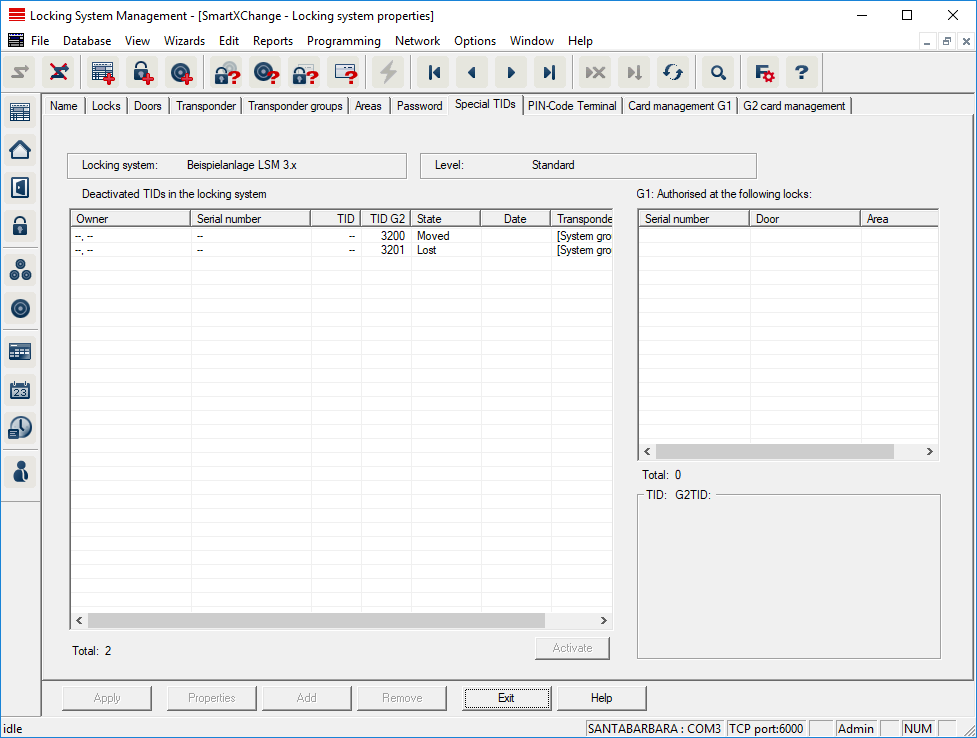Screen dimensions: 977x738
Task: Switch to the Transponder groups tab
Action: [x=295, y=106]
